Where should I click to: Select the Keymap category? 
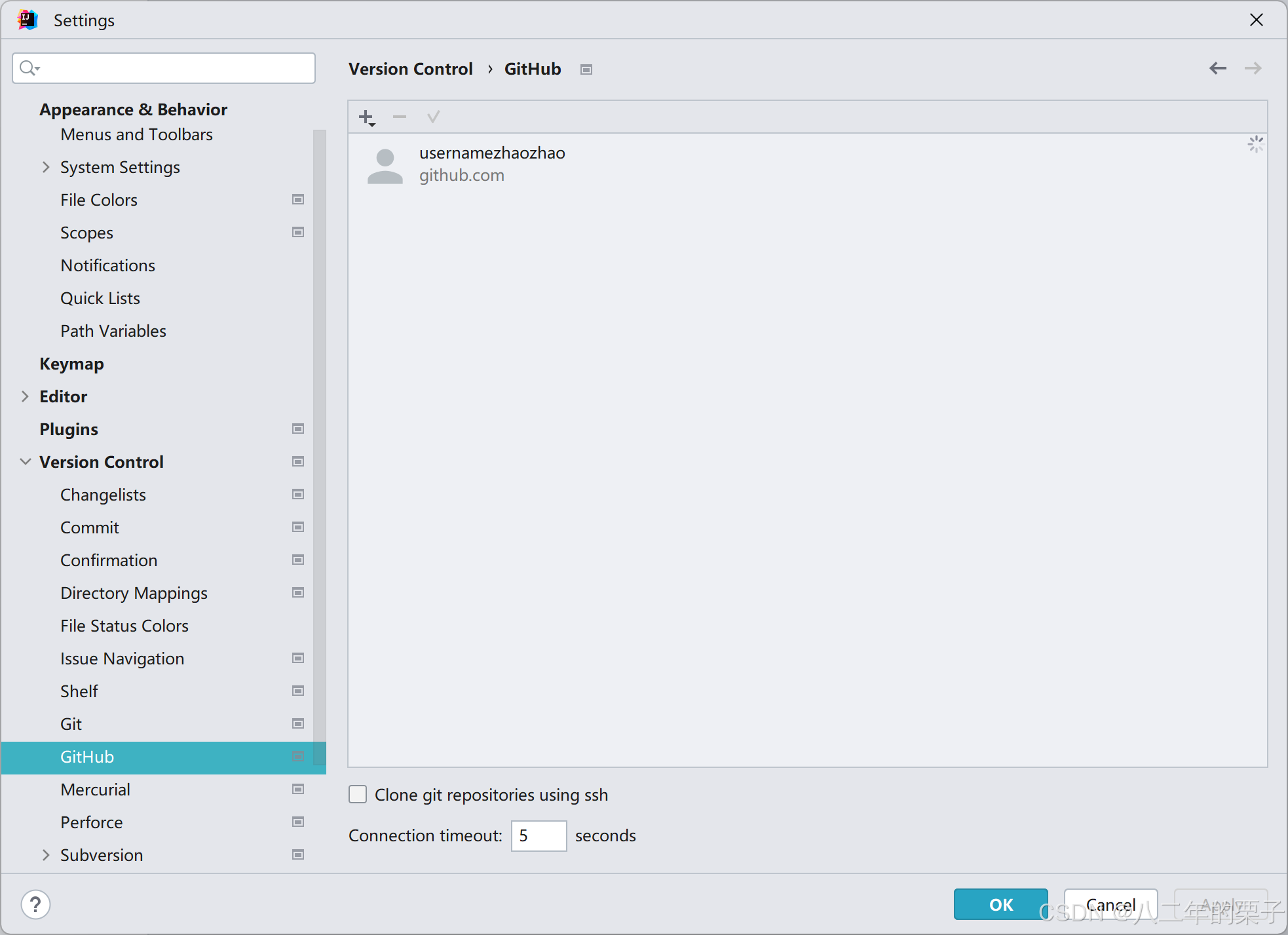pyautogui.click(x=71, y=364)
